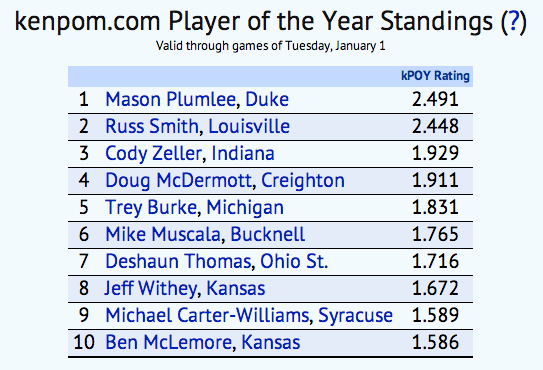This screenshot has height=370, width=543.
Task: Open Doug McDermott player page
Action: 178,180
